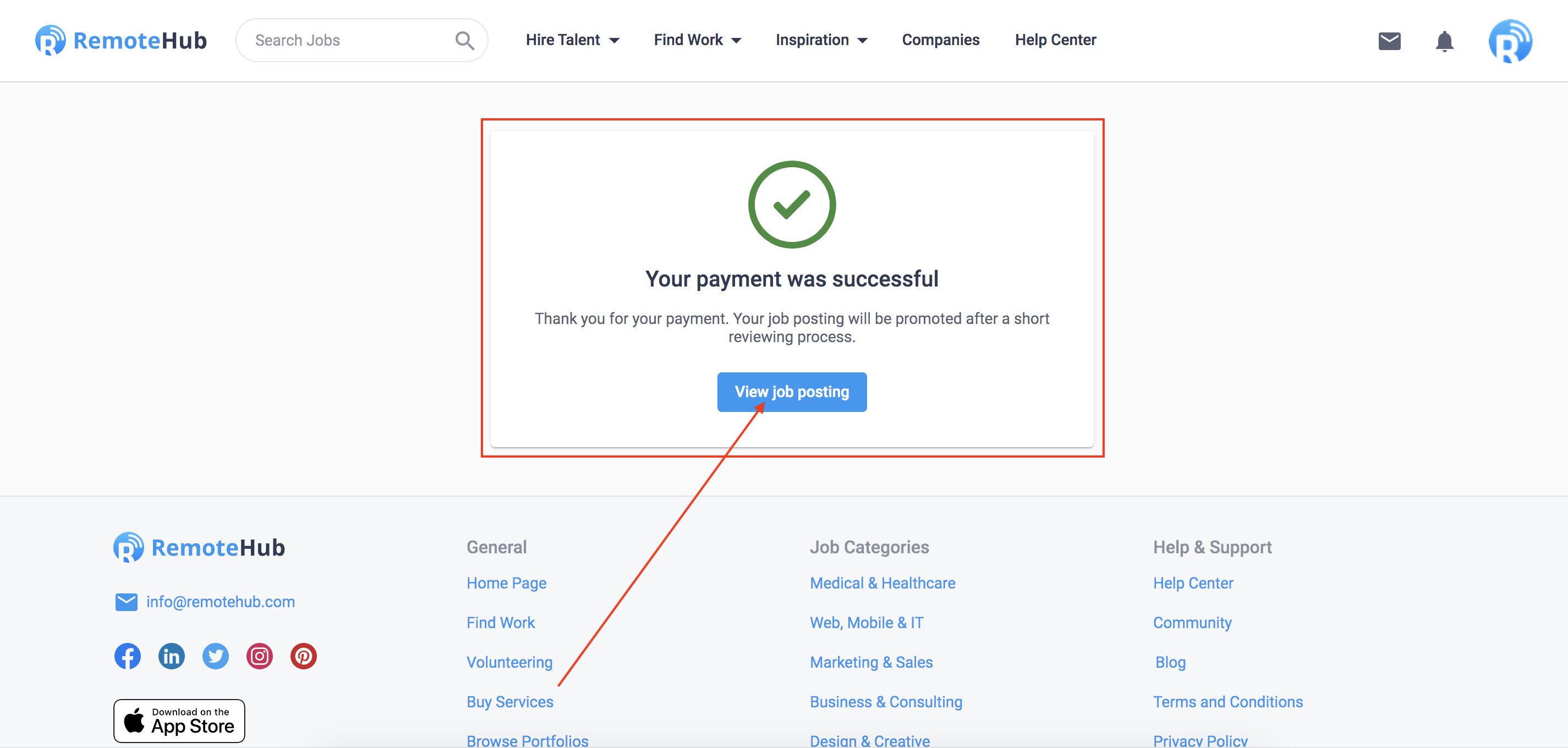
Task: Click the RemoteHub header logo
Action: click(120, 40)
